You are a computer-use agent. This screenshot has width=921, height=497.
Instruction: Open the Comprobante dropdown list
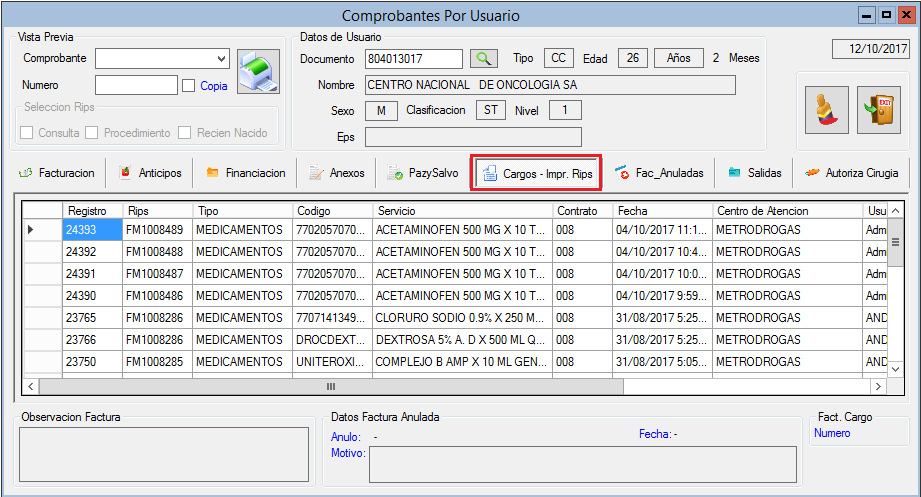(222, 58)
